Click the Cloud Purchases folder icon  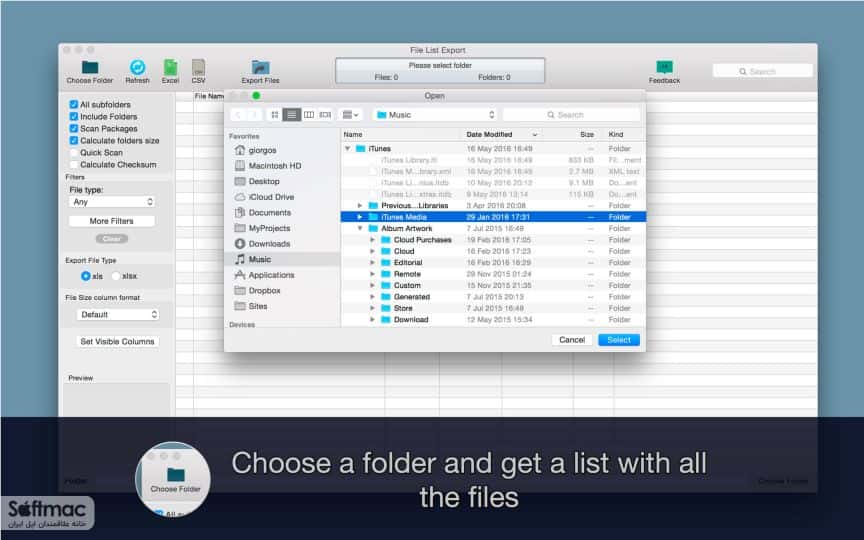point(386,240)
